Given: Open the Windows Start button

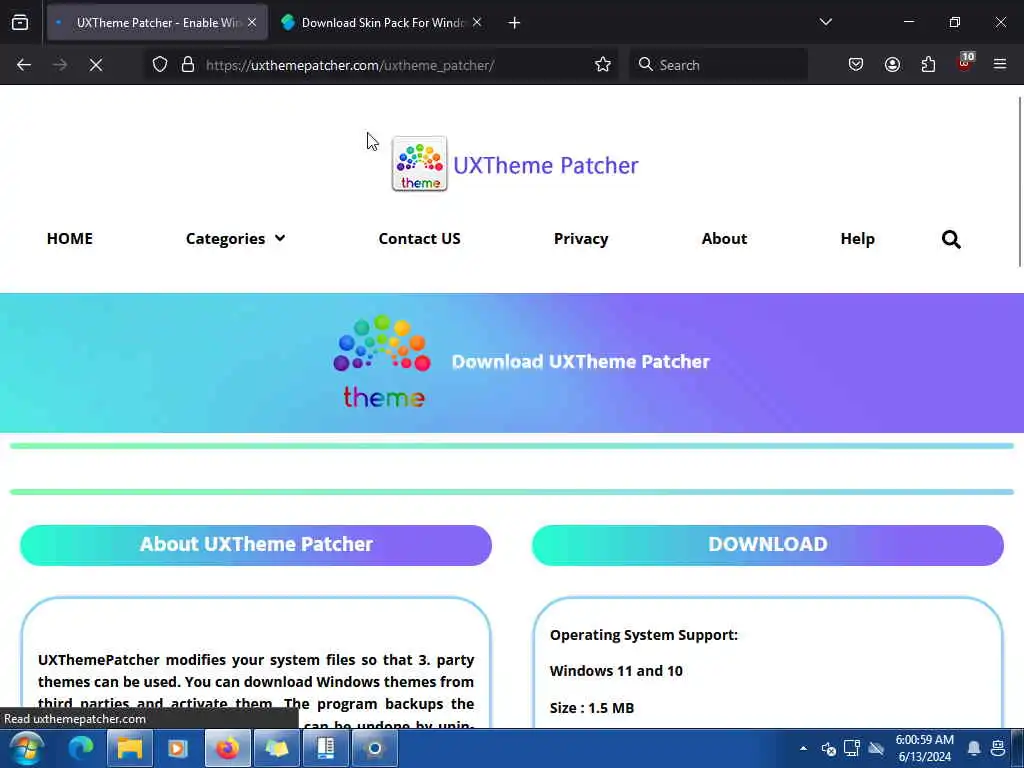Looking at the screenshot, I should pos(26,748).
